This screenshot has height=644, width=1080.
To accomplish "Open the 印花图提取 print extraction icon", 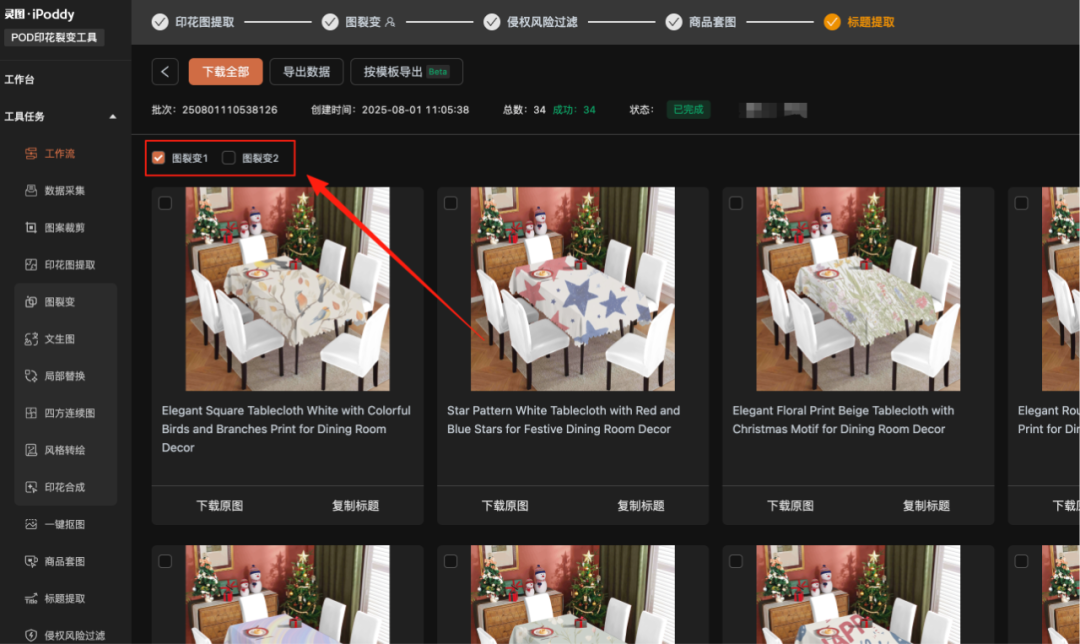I will pos(31,265).
